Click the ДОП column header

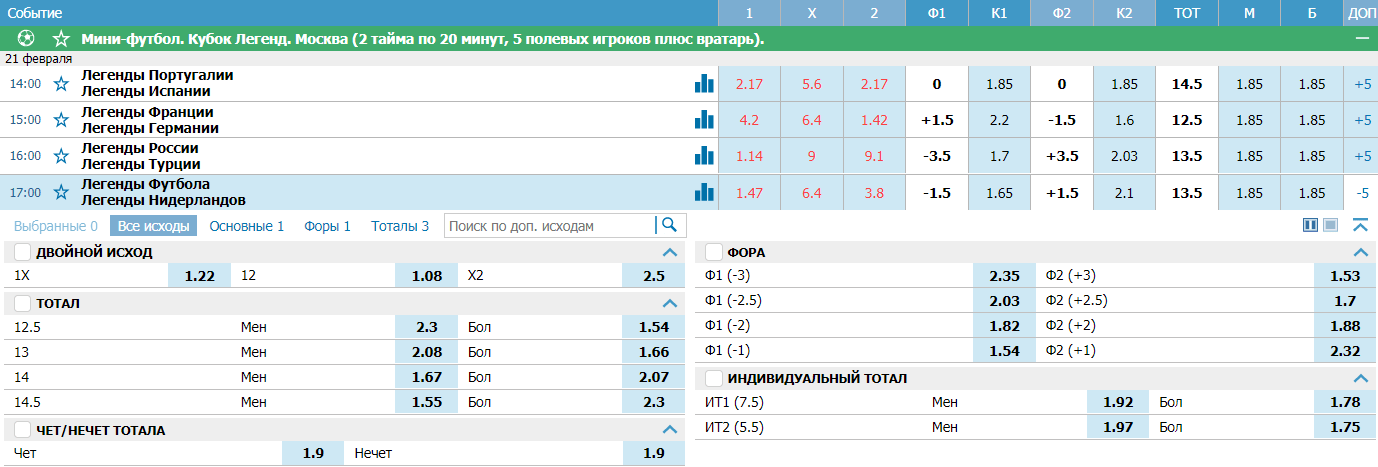coord(1361,13)
